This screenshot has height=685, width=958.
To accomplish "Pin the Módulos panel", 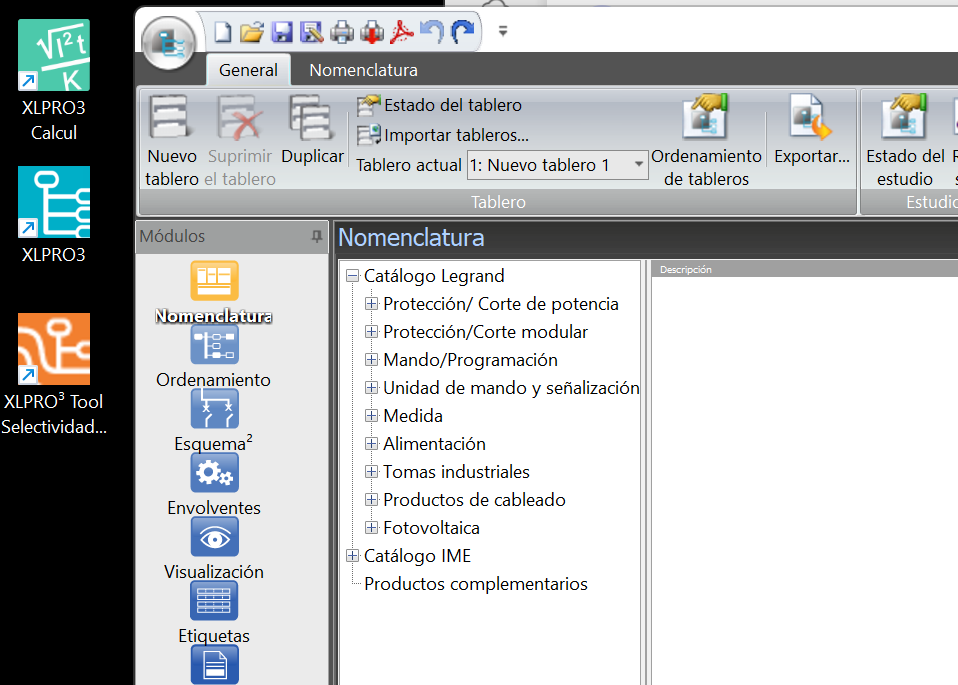I will pos(316,236).
